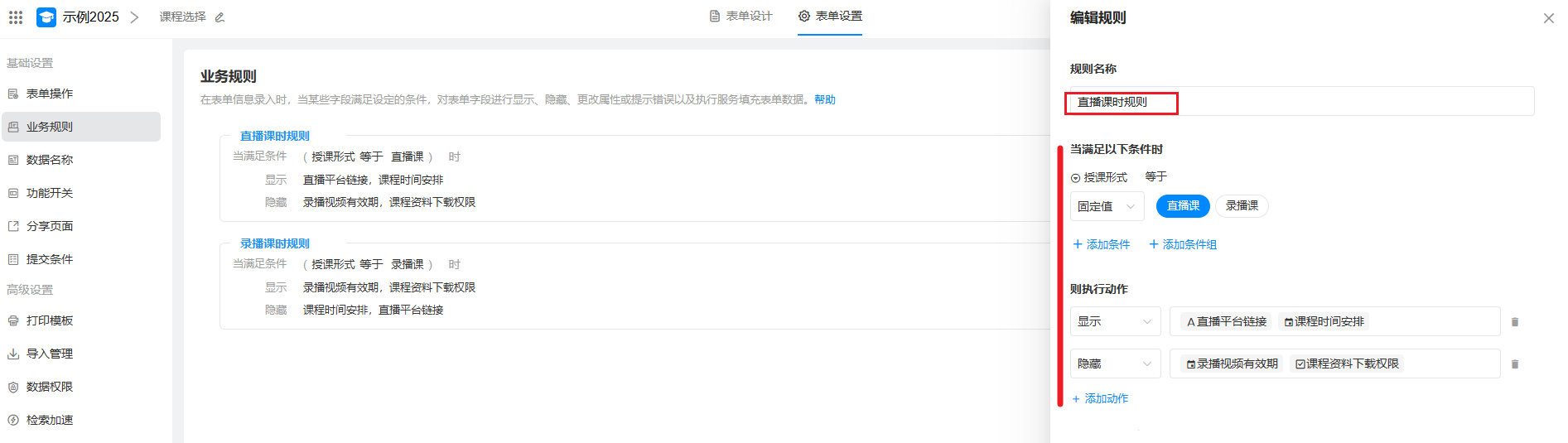Open the 隐藏 action type dropdown
The height and width of the screenshot is (443, 1568).
(1115, 364)
